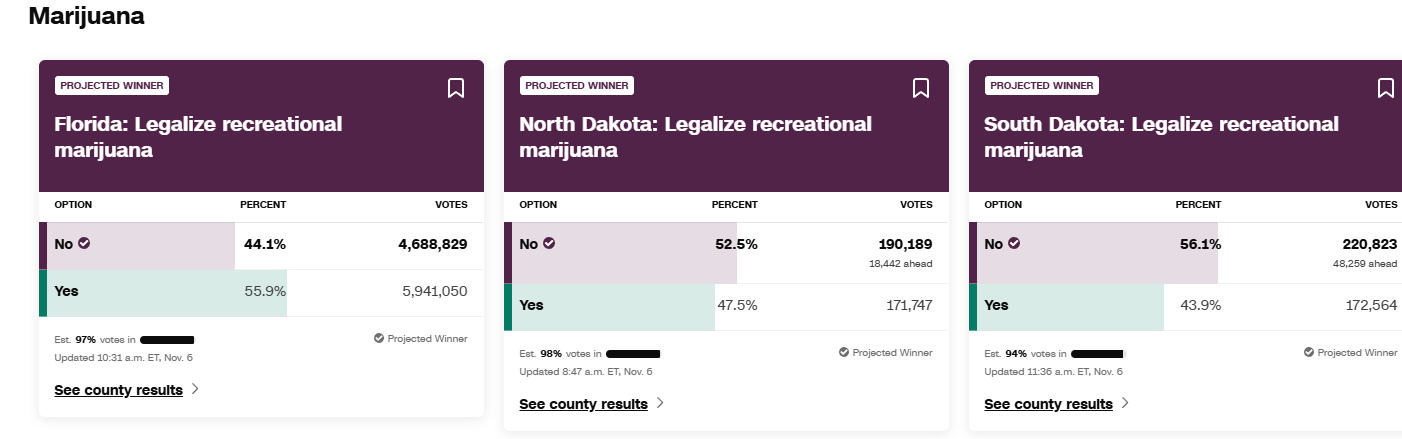This screenshot has width=1402, height=439.
Task: Click the checkmark beside Florida's No option
Action: [x=84, y=243]
